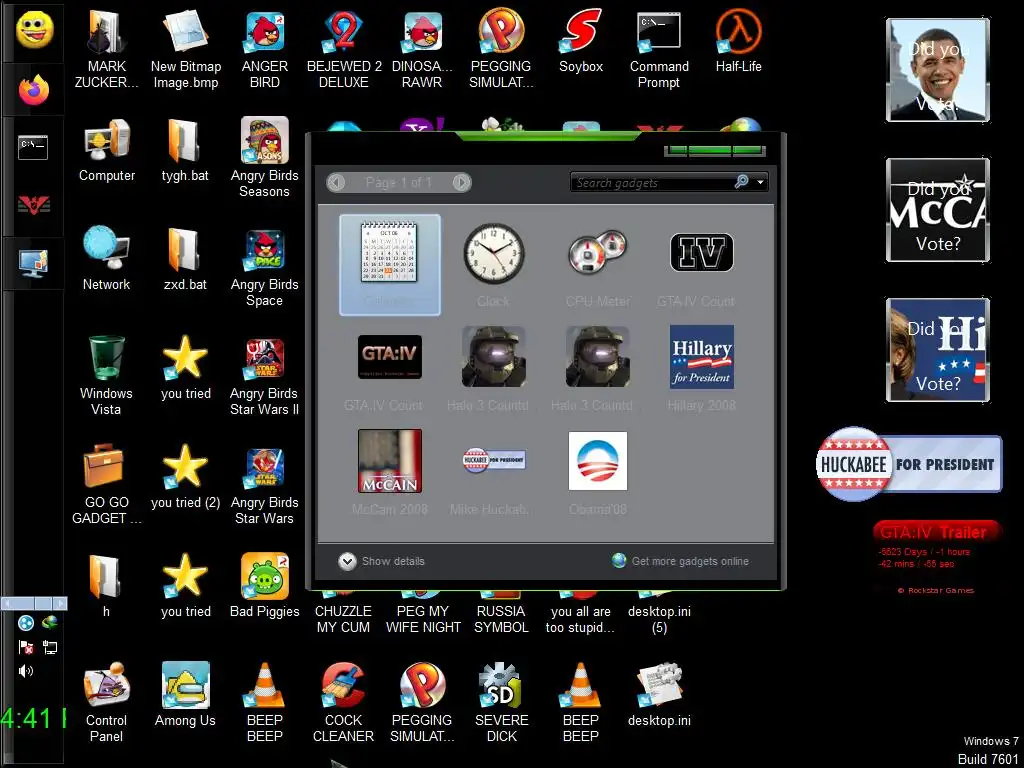Image resolution: width=1024 pixels, height=768 pixels.
Task: Open the smiley-face Start button
Action: (x=35, y=29)
